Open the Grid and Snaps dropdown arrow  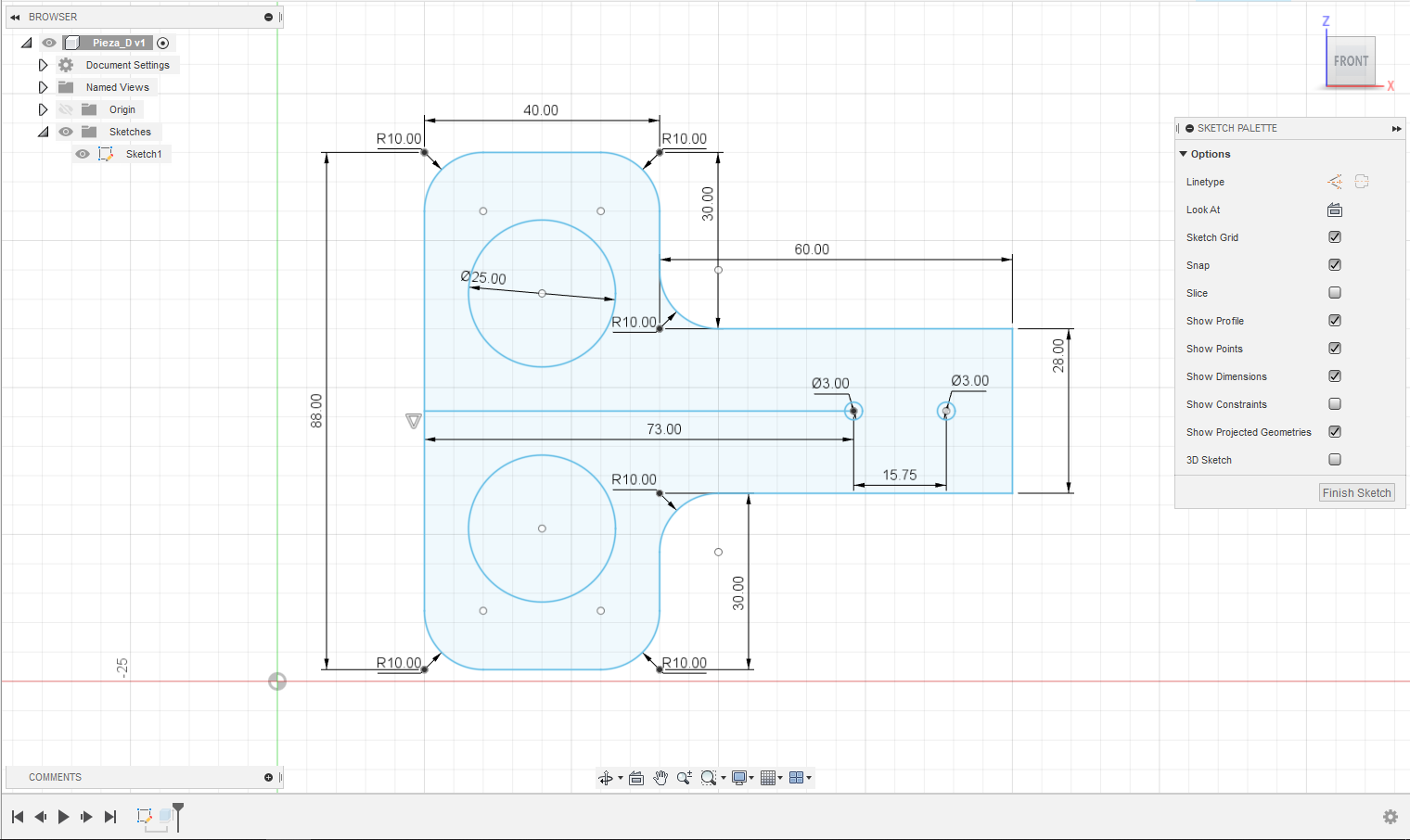coord(780,778)
